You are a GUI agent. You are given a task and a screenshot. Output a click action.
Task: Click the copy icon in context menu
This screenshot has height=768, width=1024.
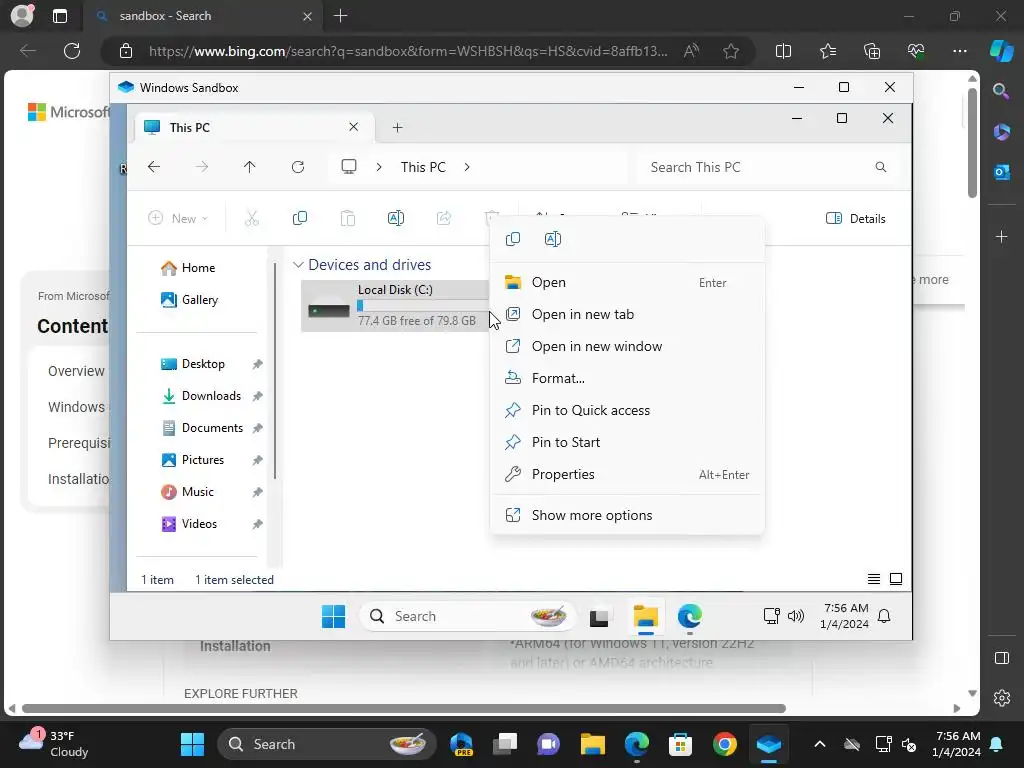513,239
